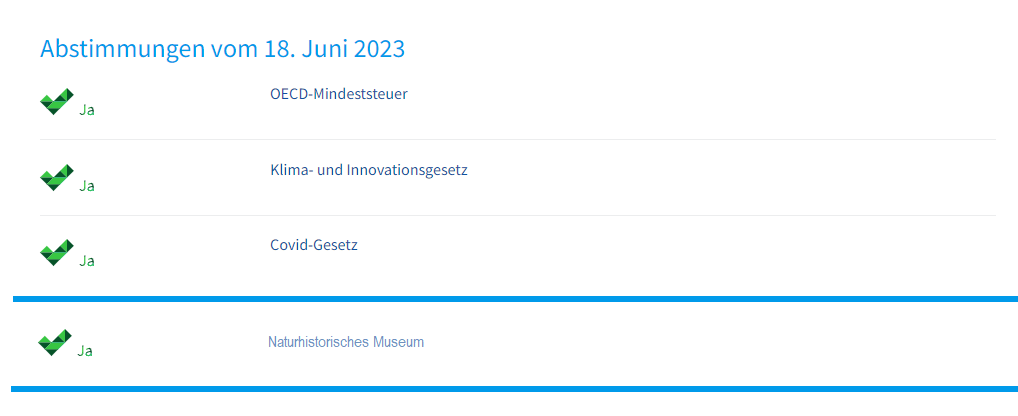Click the gray separator line below the OECD-Mindeststeuer row

[x=517, y=140]
